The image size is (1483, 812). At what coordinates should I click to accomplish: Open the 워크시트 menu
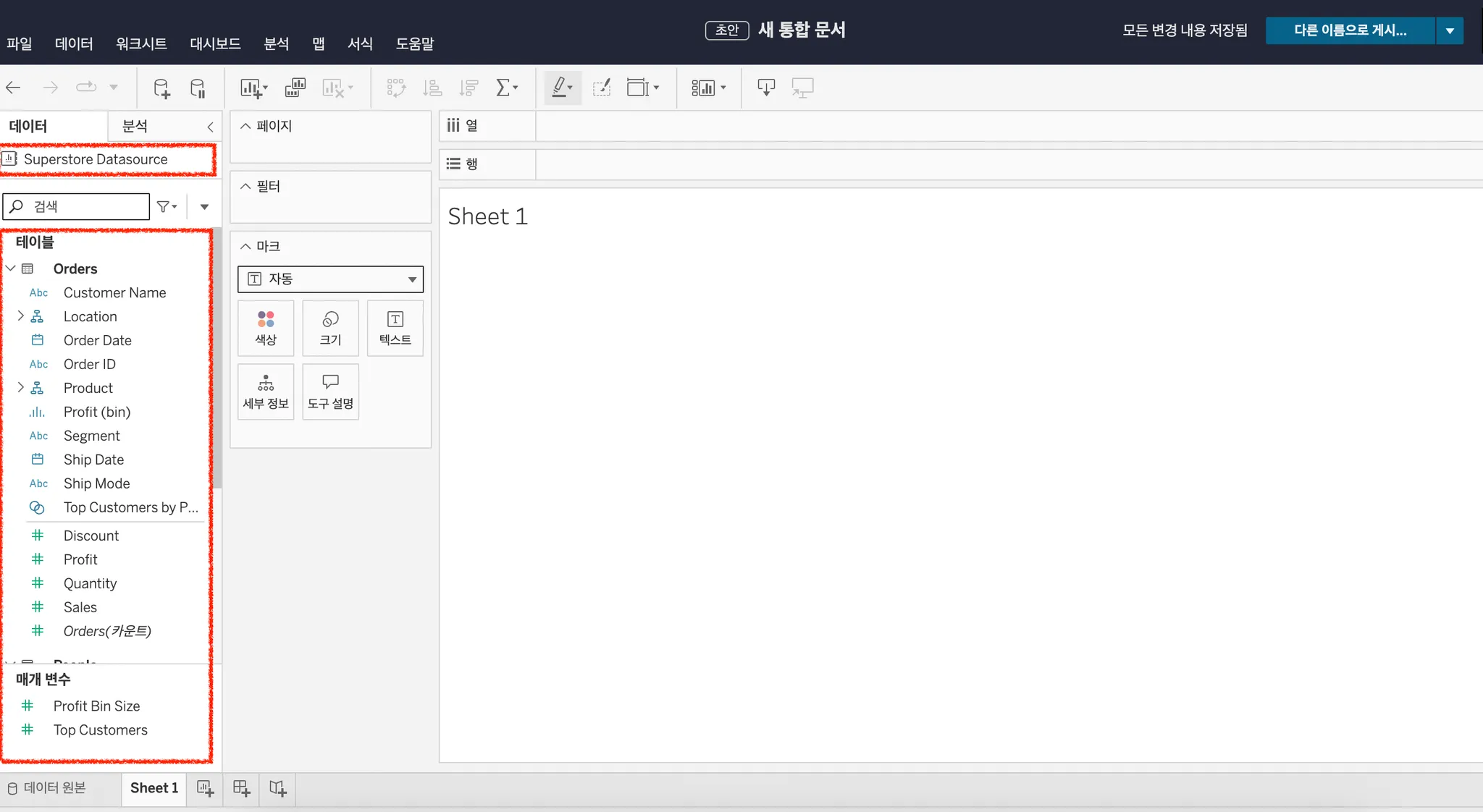pos(141,43)
